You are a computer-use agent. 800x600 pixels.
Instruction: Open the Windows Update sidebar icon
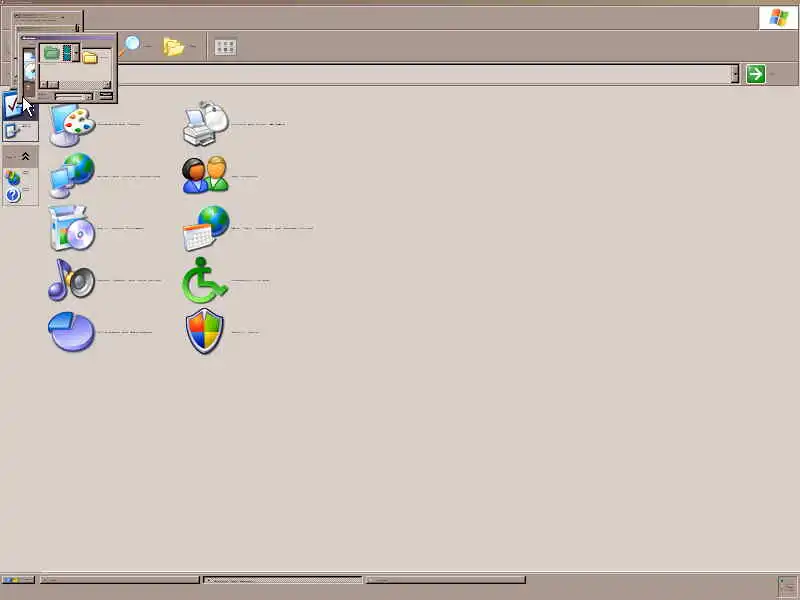click(x=13, y=178)
